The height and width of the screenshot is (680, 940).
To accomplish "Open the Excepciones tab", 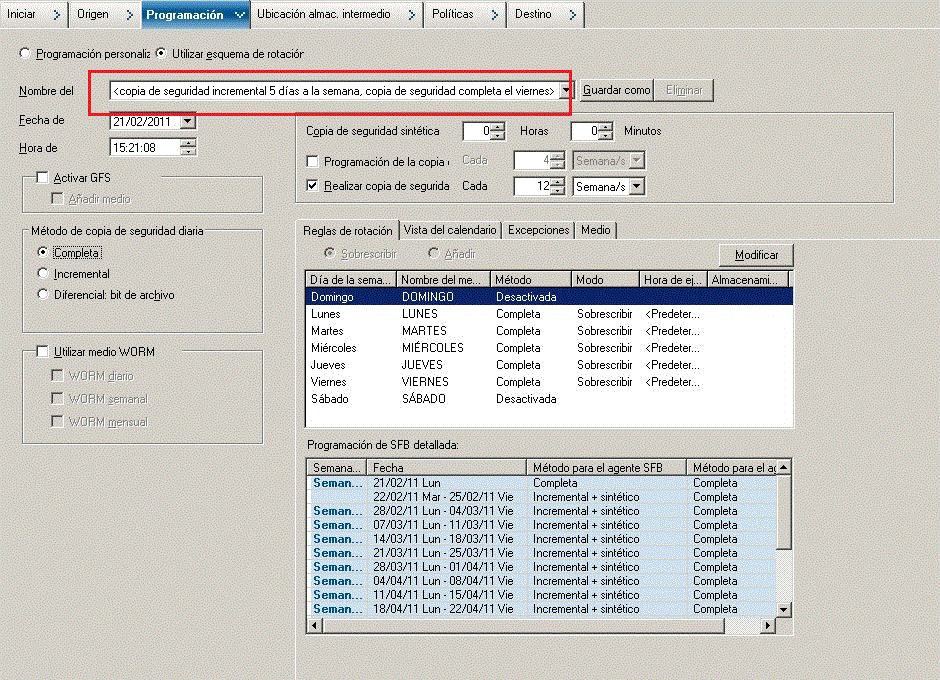I will 538,230.
